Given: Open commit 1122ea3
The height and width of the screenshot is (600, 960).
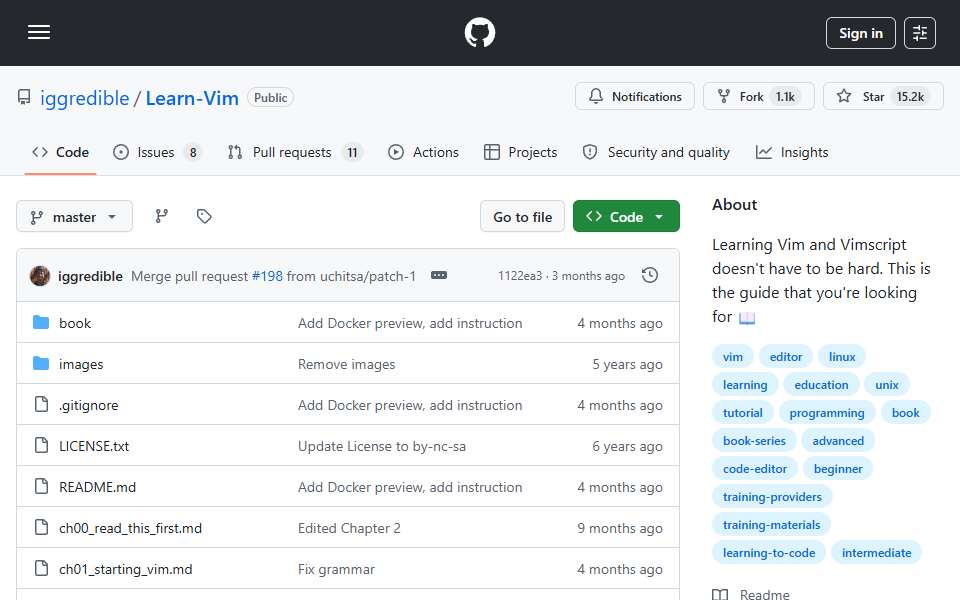Looking at the screenshot, I should coord(520,276).
